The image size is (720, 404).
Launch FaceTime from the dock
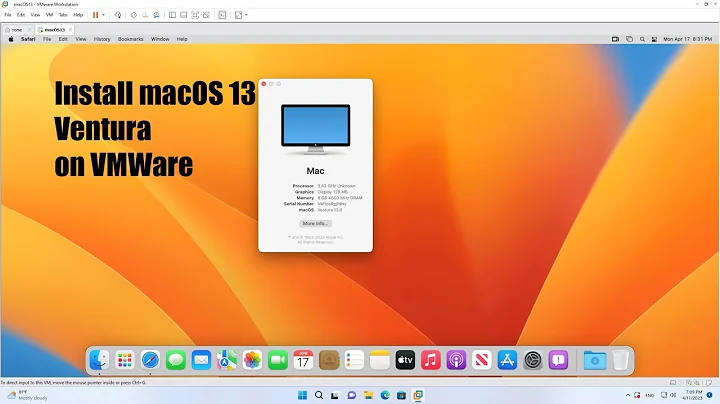pos(278,360)
